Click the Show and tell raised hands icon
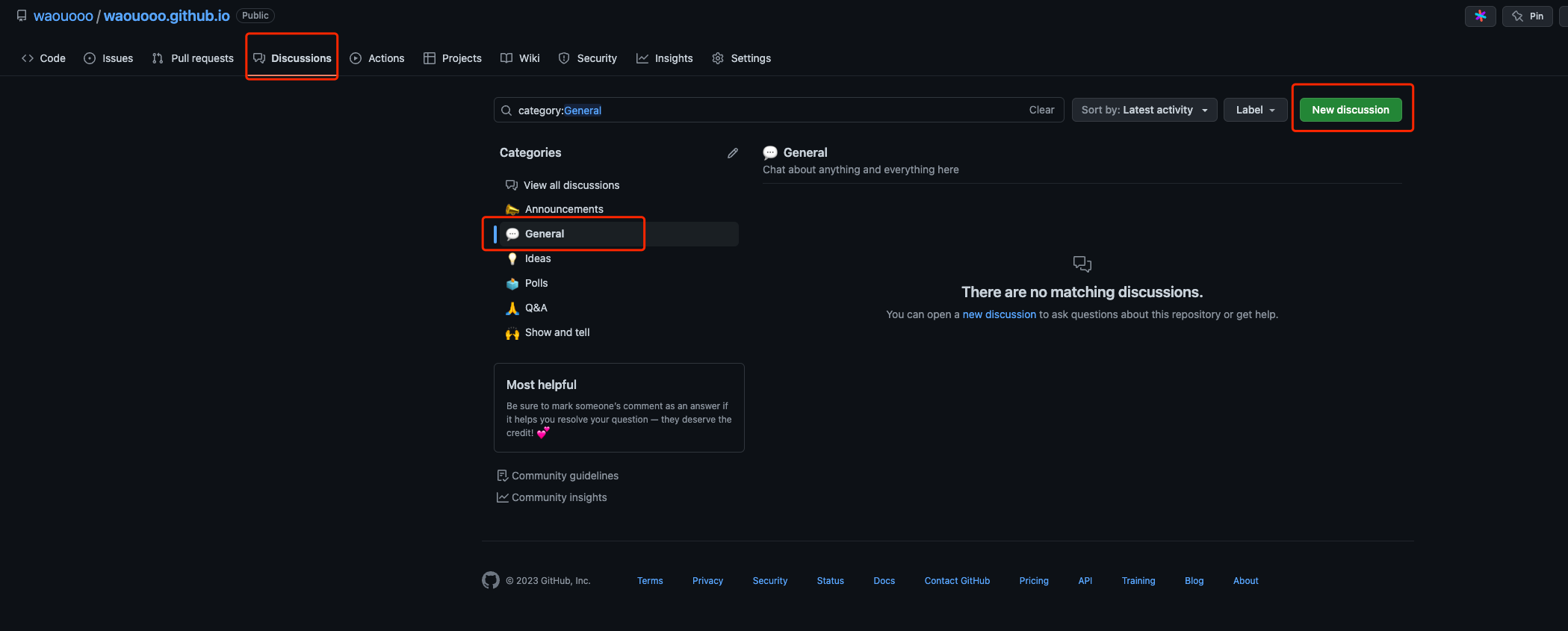Screen dimensions: 1568x631 coord(512,333)
